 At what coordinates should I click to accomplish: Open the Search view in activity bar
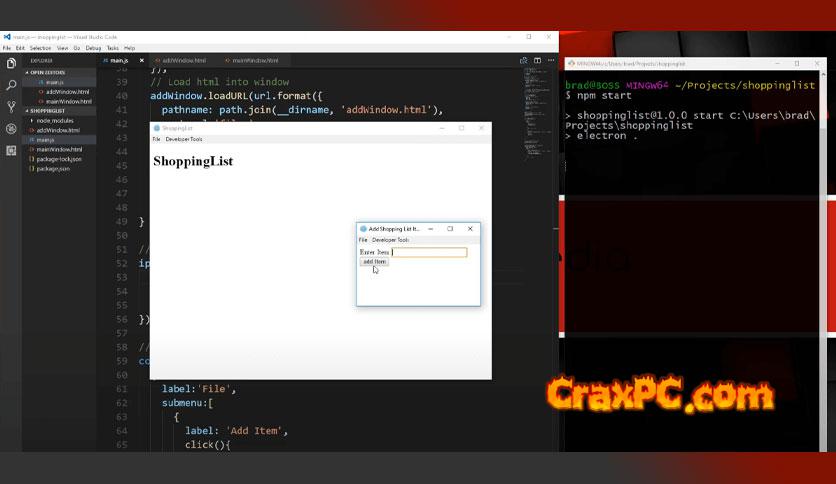click(x=11, y=85)
